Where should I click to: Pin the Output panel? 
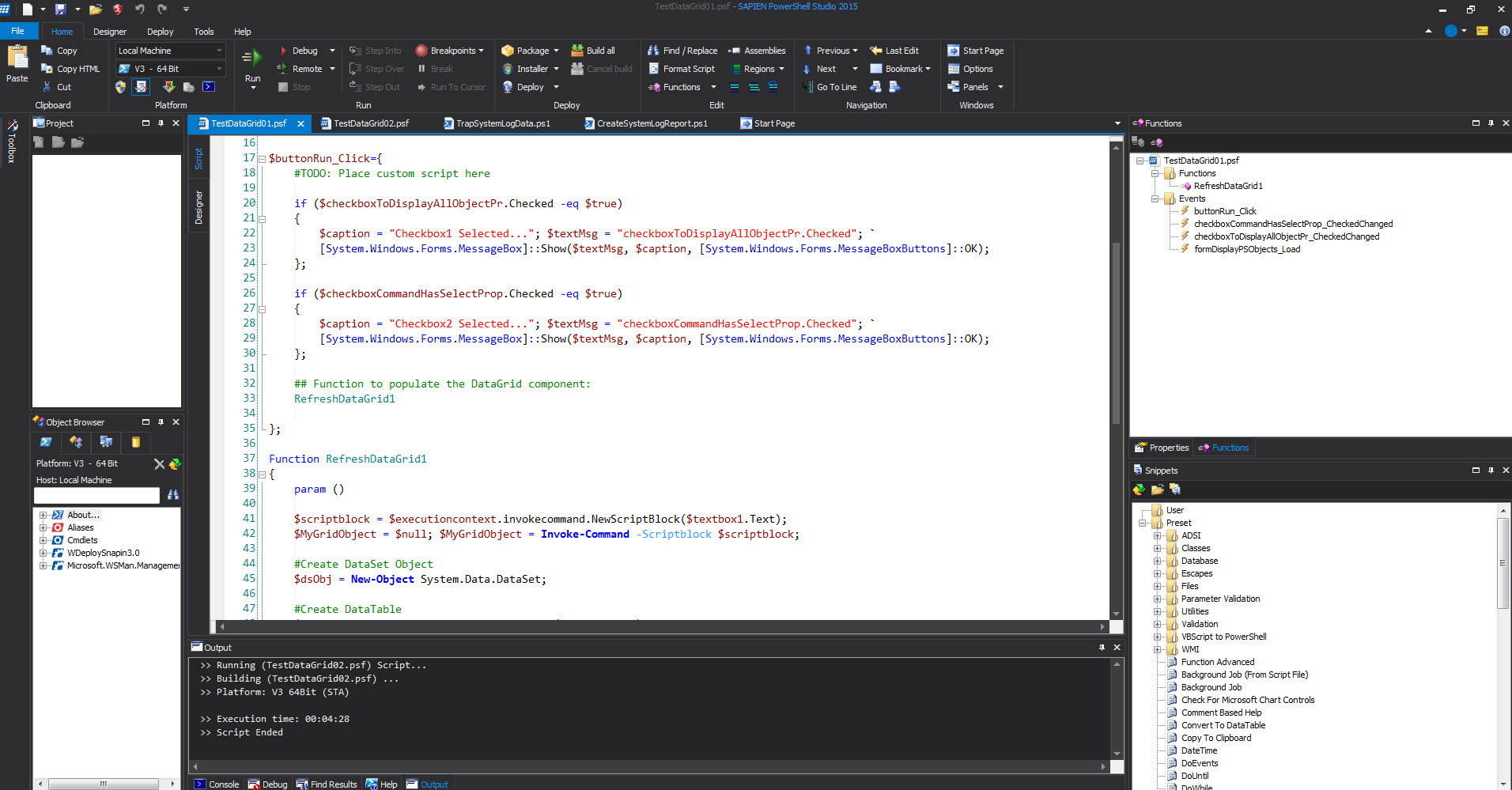coord(1102,648)
